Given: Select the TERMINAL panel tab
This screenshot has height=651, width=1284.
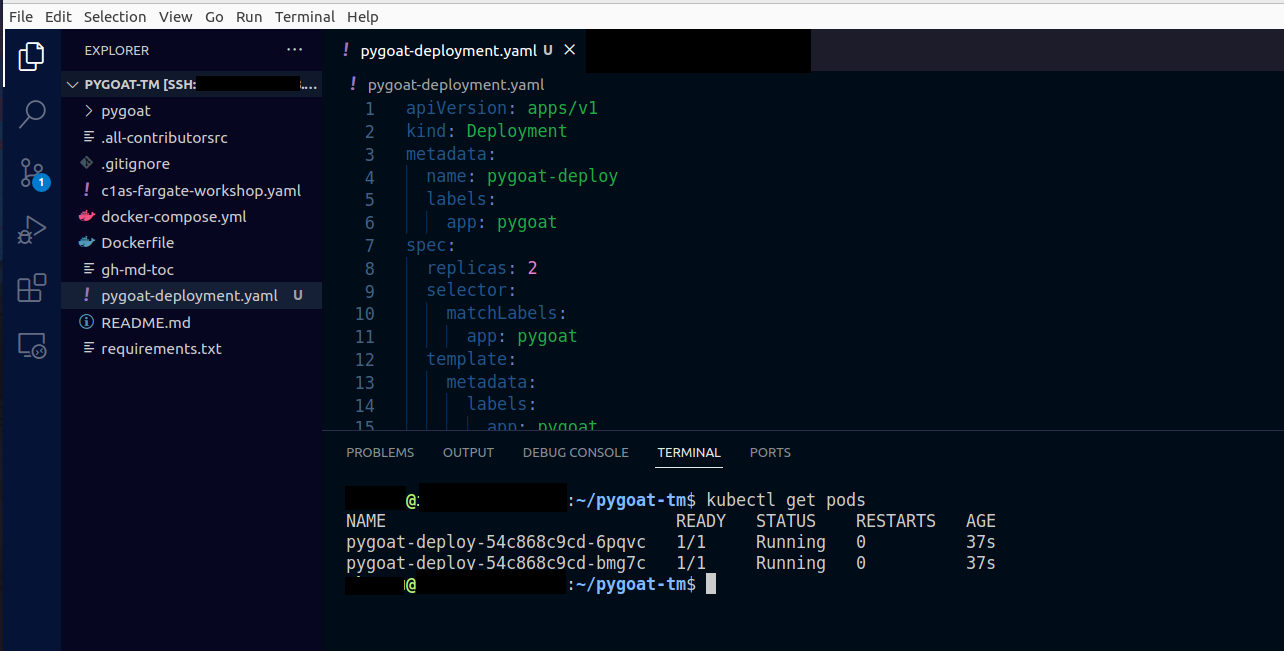Looking at the screenshot, I should (689, 453).
